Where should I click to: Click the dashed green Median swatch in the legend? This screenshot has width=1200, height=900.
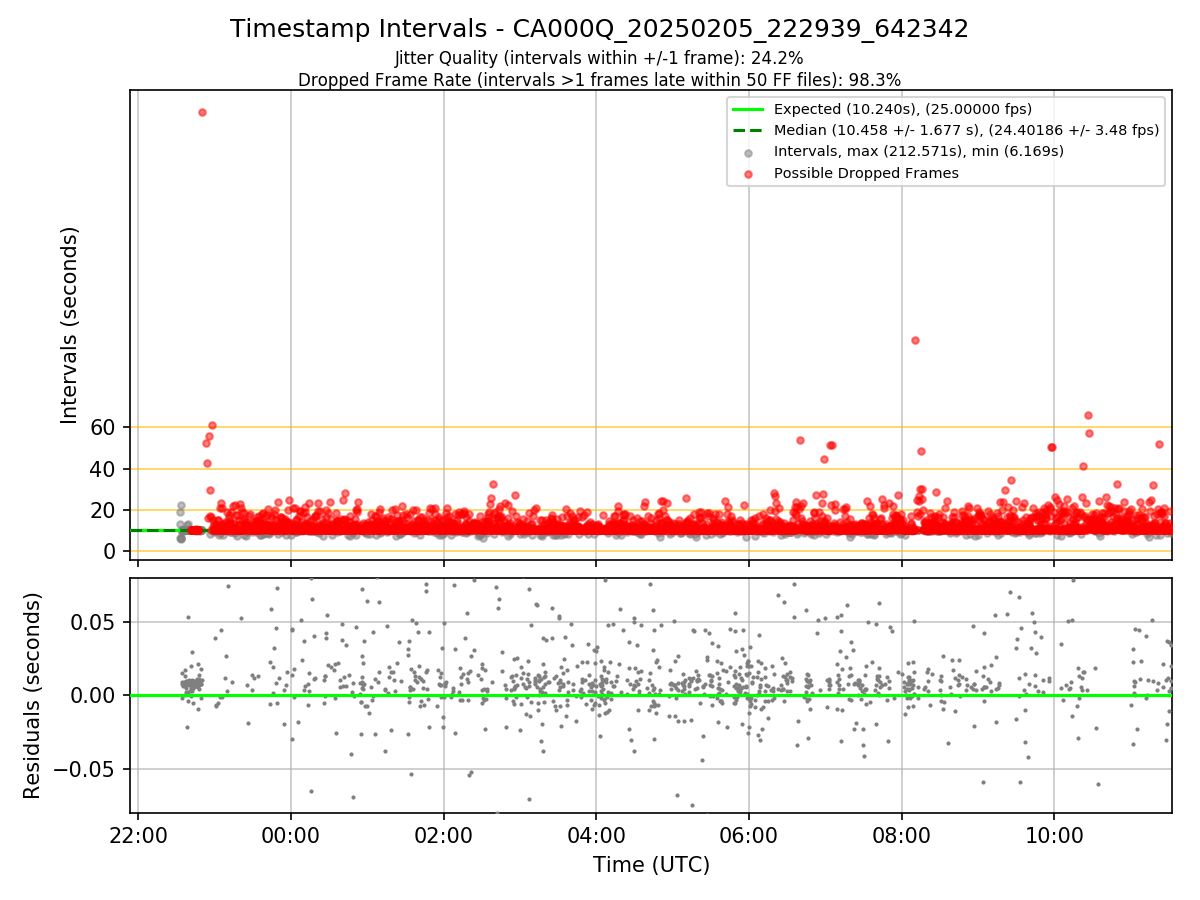[x=748, y=130]
